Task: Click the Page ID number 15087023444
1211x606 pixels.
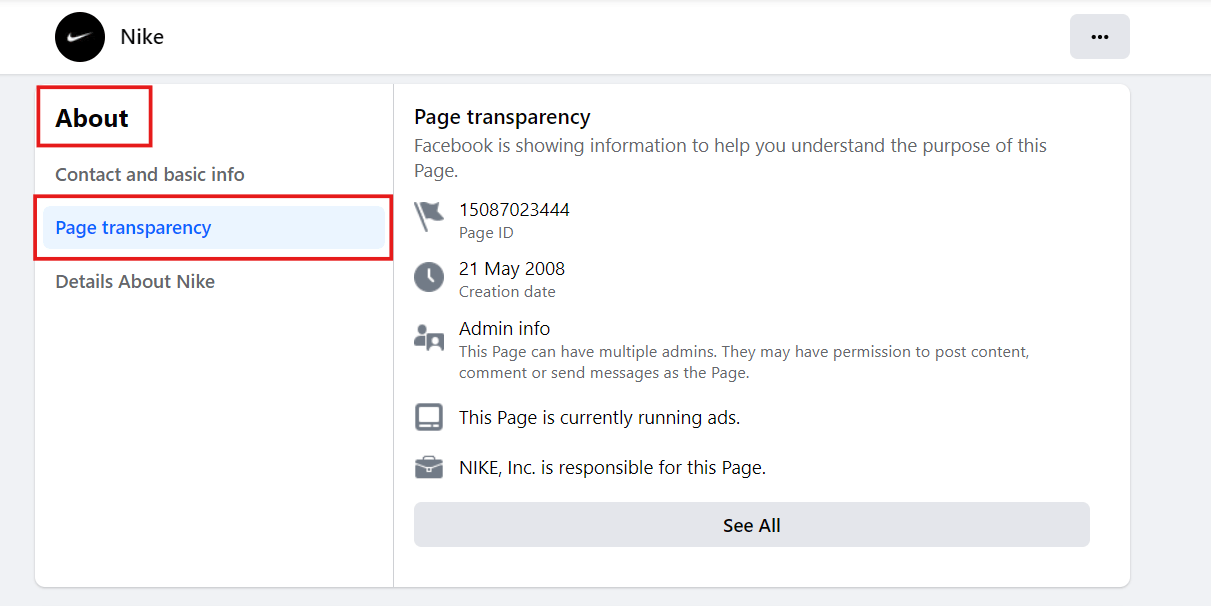Action: pyautogui.click(x=514, y=210)
